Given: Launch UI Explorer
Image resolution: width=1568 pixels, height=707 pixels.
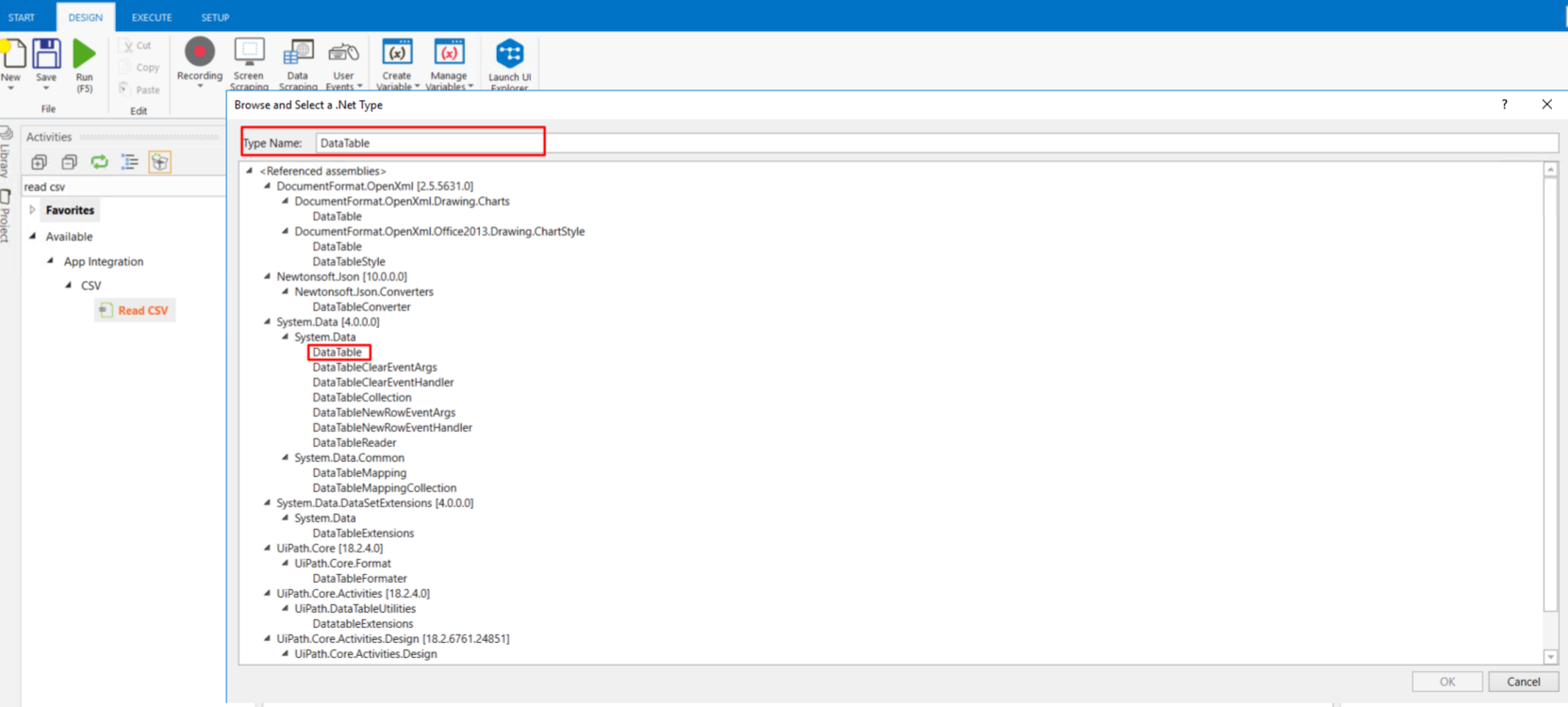Looking at the screenshot, I should (509, 55).
